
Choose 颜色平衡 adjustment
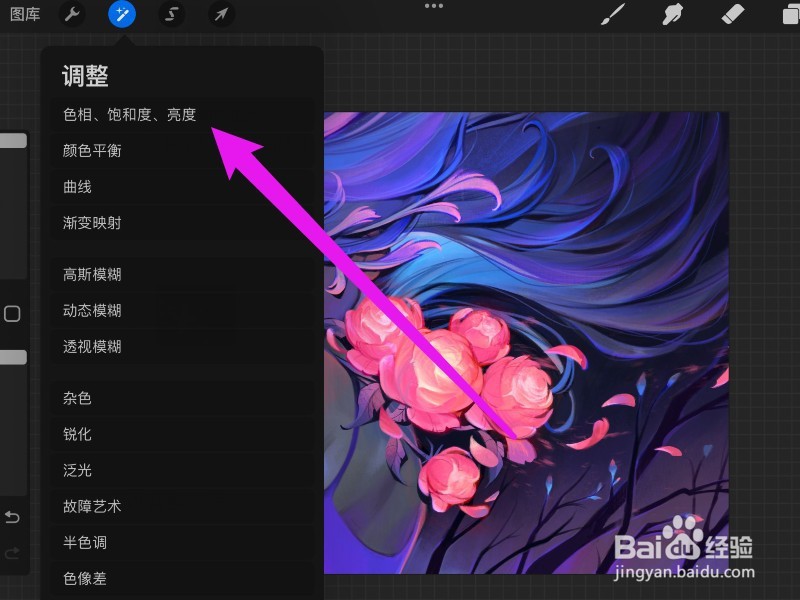(x=183, y=151)
